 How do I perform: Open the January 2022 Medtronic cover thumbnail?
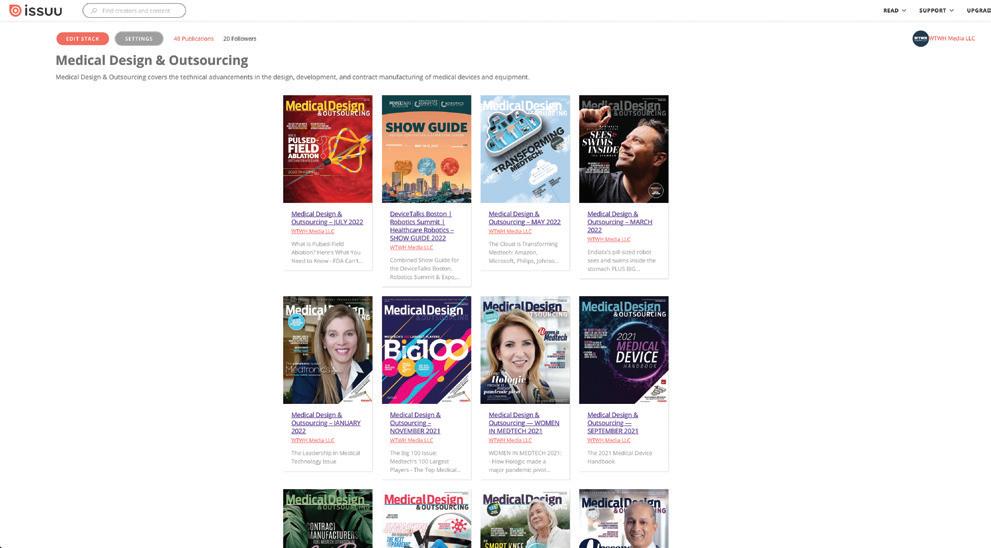click(327, 350)
